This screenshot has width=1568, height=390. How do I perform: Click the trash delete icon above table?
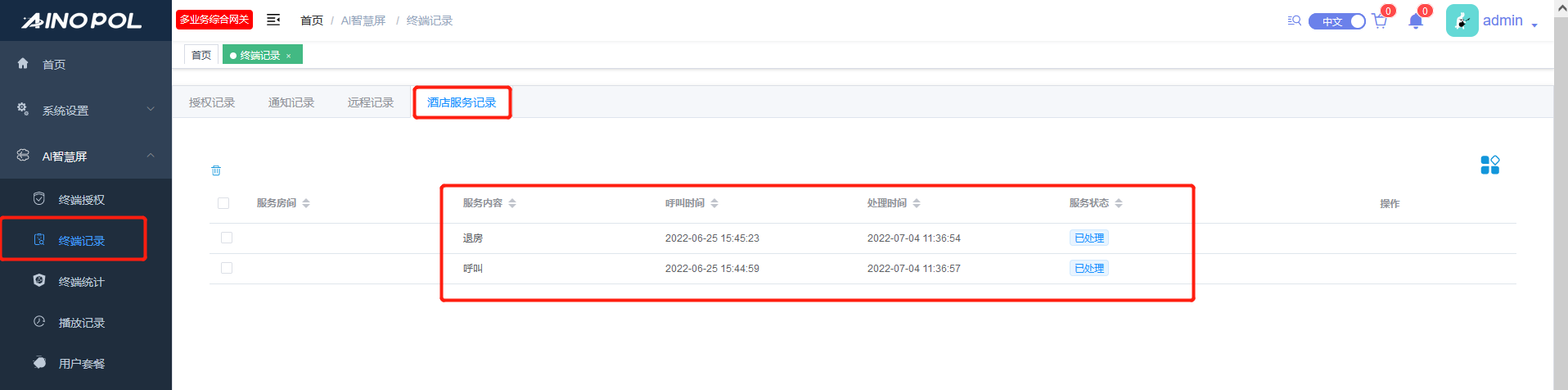click(x=216, y=170)
